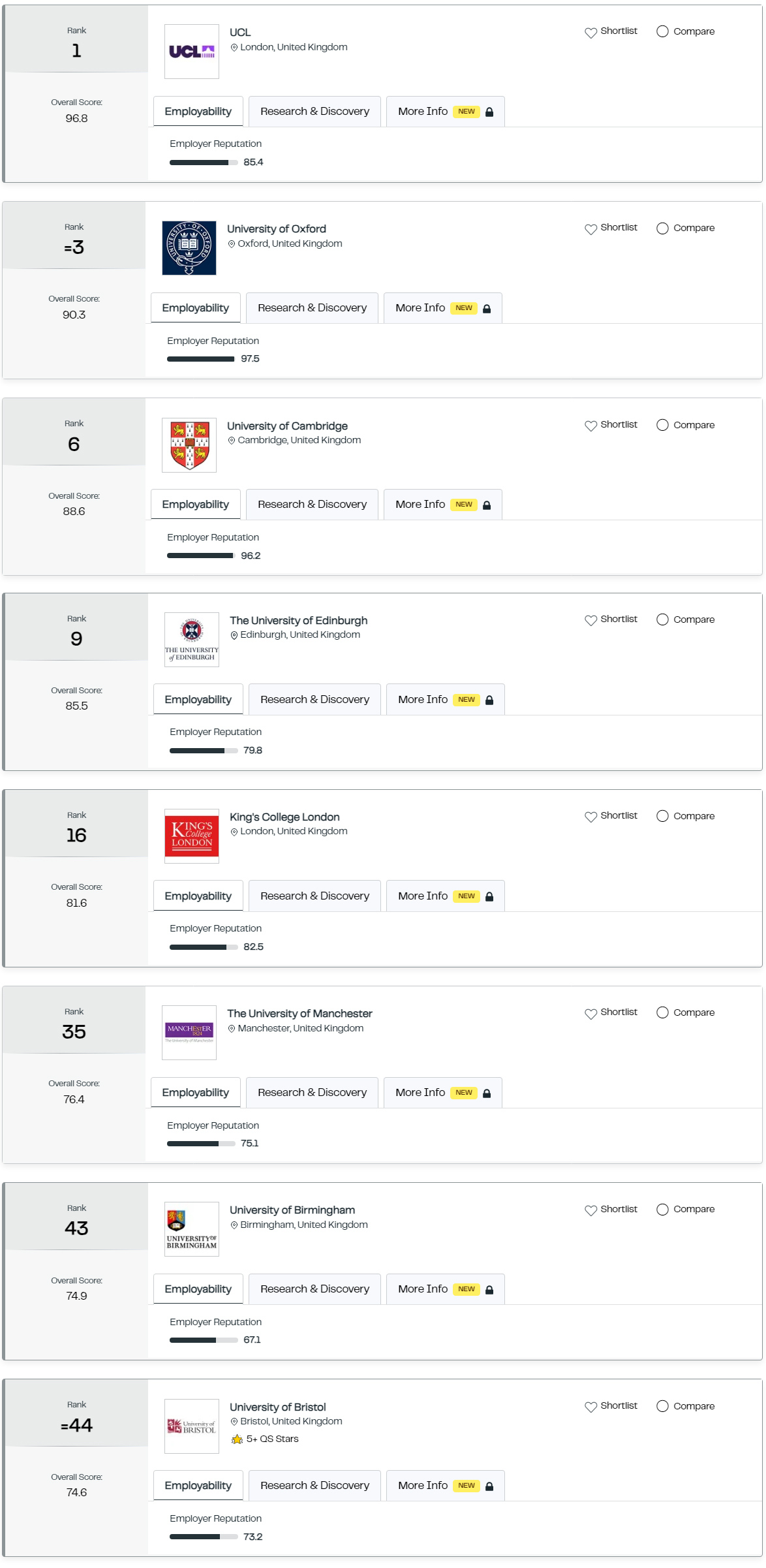Open More Info tab for King's College London
Viewport: 766px width, 1568px height.
click(x=446, y=896)
